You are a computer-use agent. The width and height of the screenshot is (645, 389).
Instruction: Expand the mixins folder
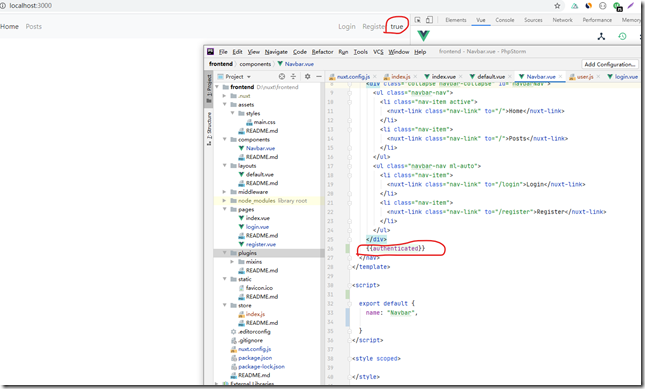(232, 262)
